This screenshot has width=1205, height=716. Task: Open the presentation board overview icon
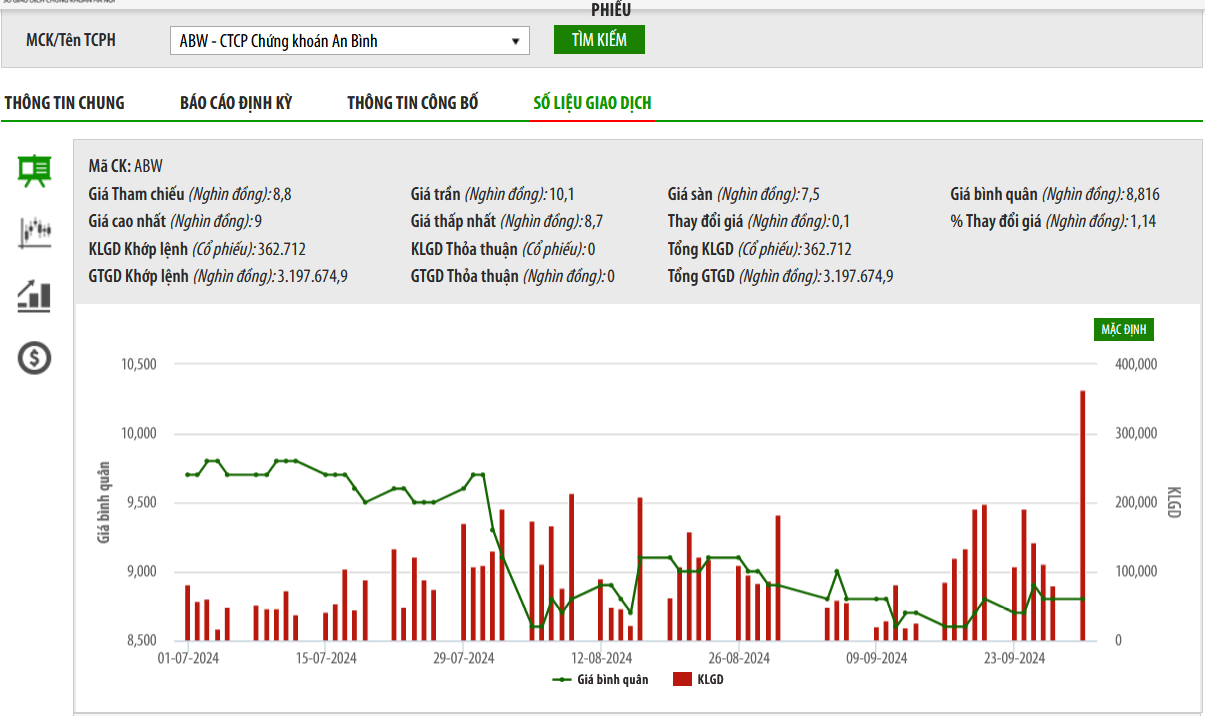[x=35, y=170]
